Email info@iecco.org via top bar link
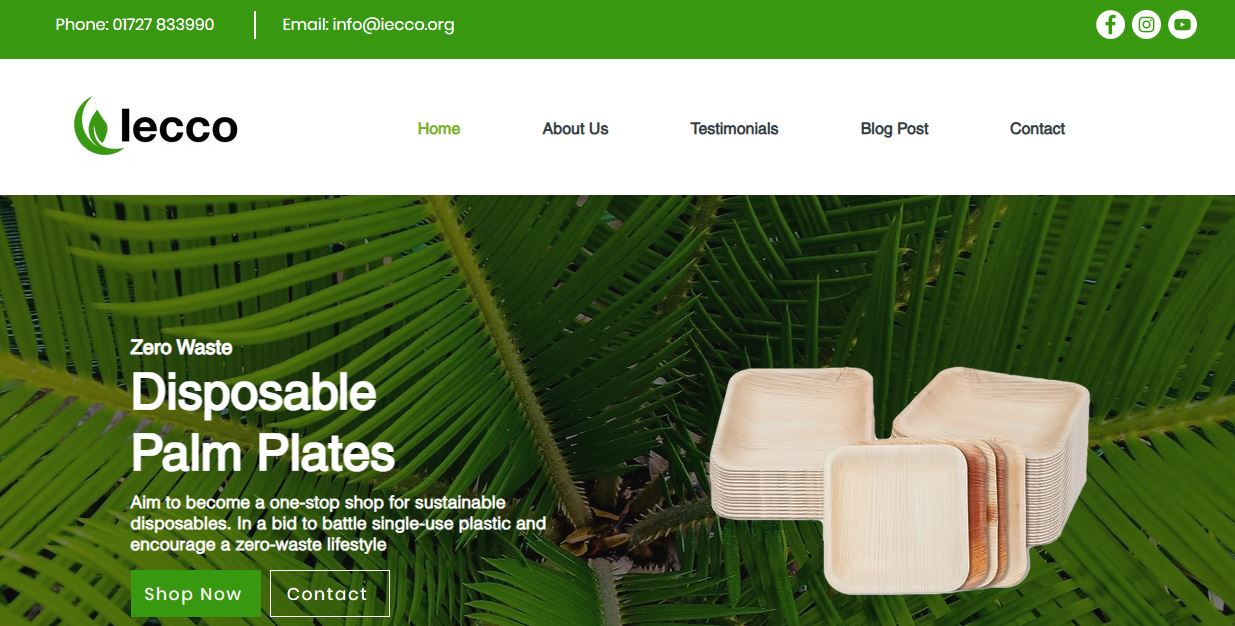Screen dimensions: 1235x626 click(368, 25)
